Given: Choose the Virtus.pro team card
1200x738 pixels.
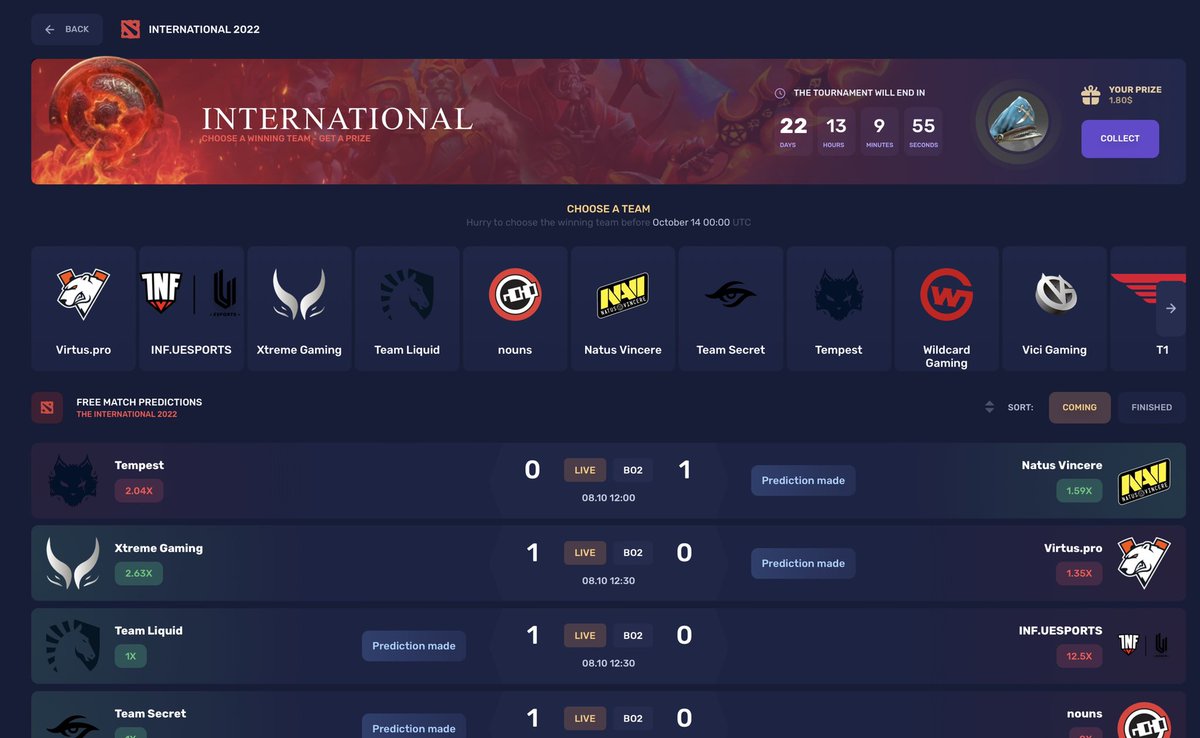Looking at the screenshot, I should [x=83, y=309].
